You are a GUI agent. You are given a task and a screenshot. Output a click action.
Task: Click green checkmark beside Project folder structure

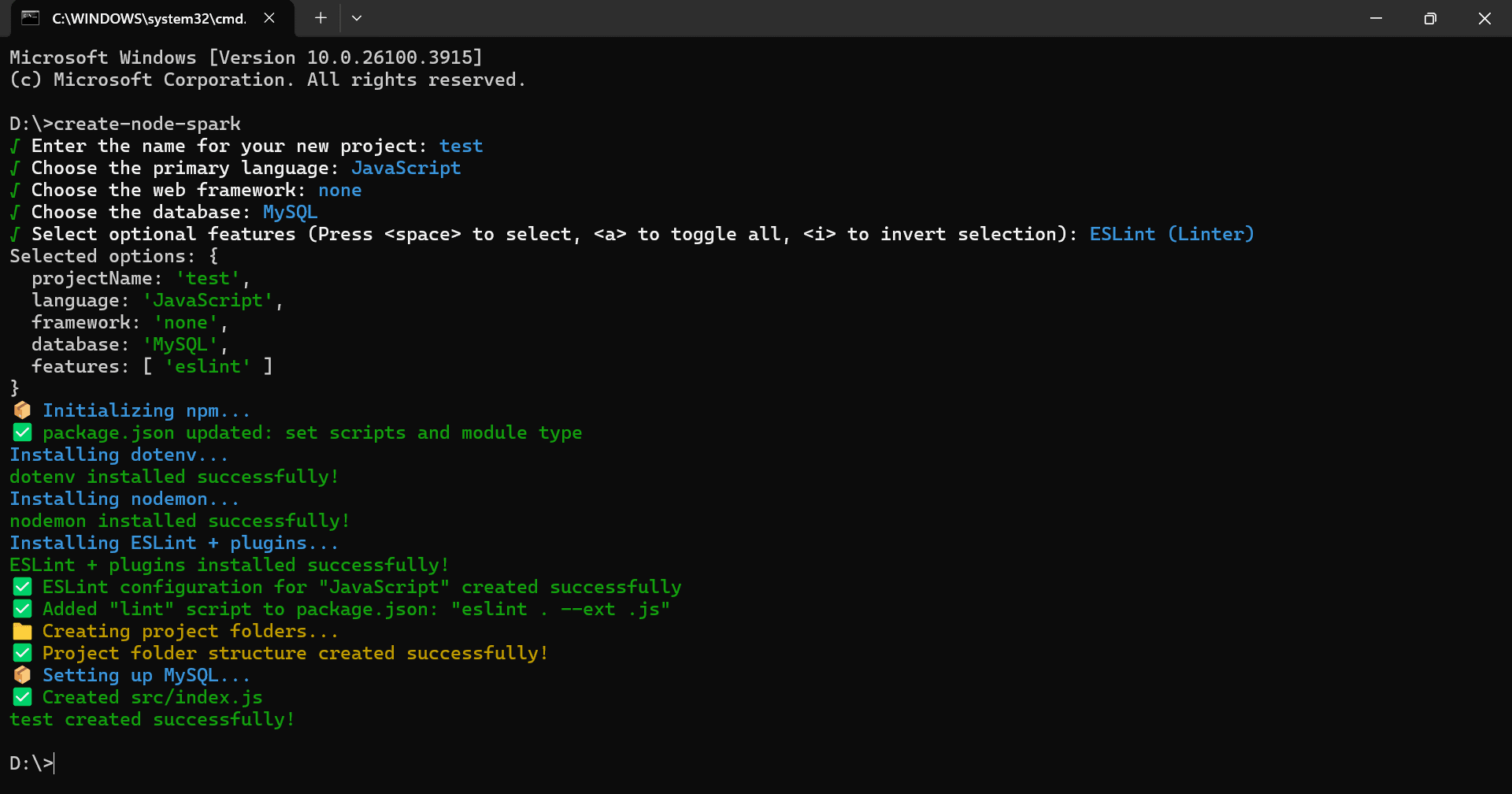pyautogui.click(x=22, y=653)
